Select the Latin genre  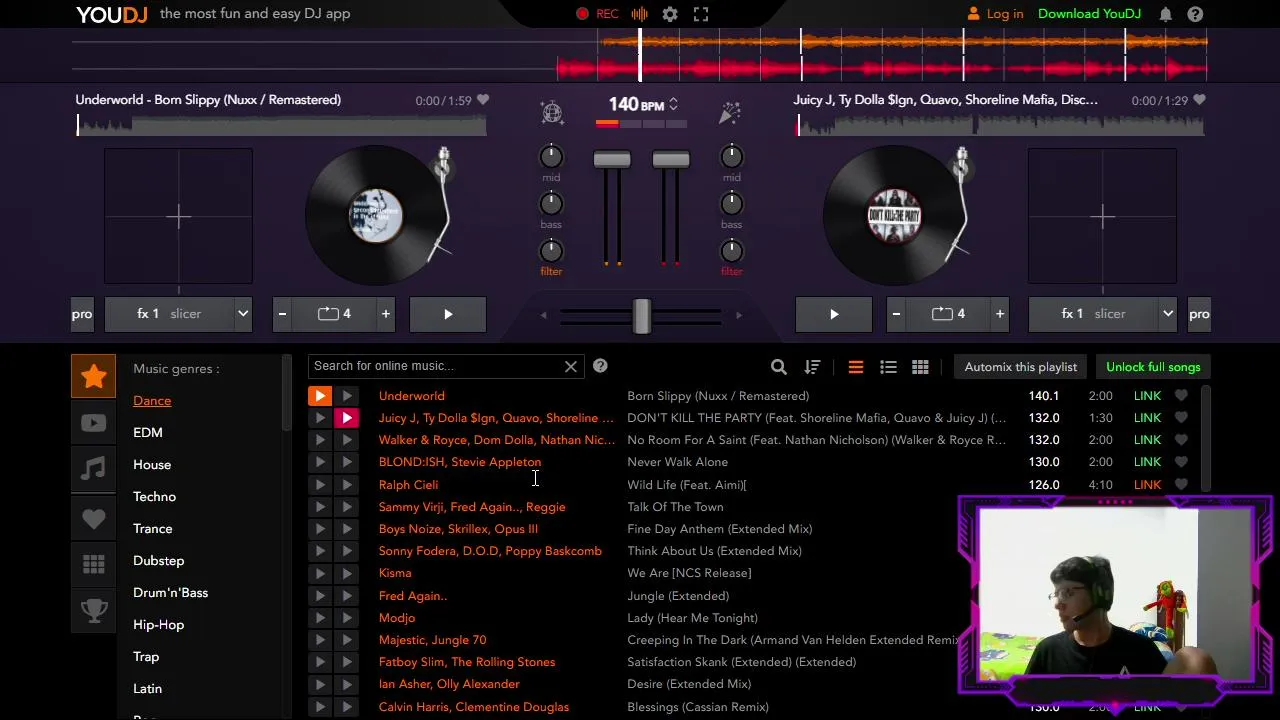(x=147, y=689)
